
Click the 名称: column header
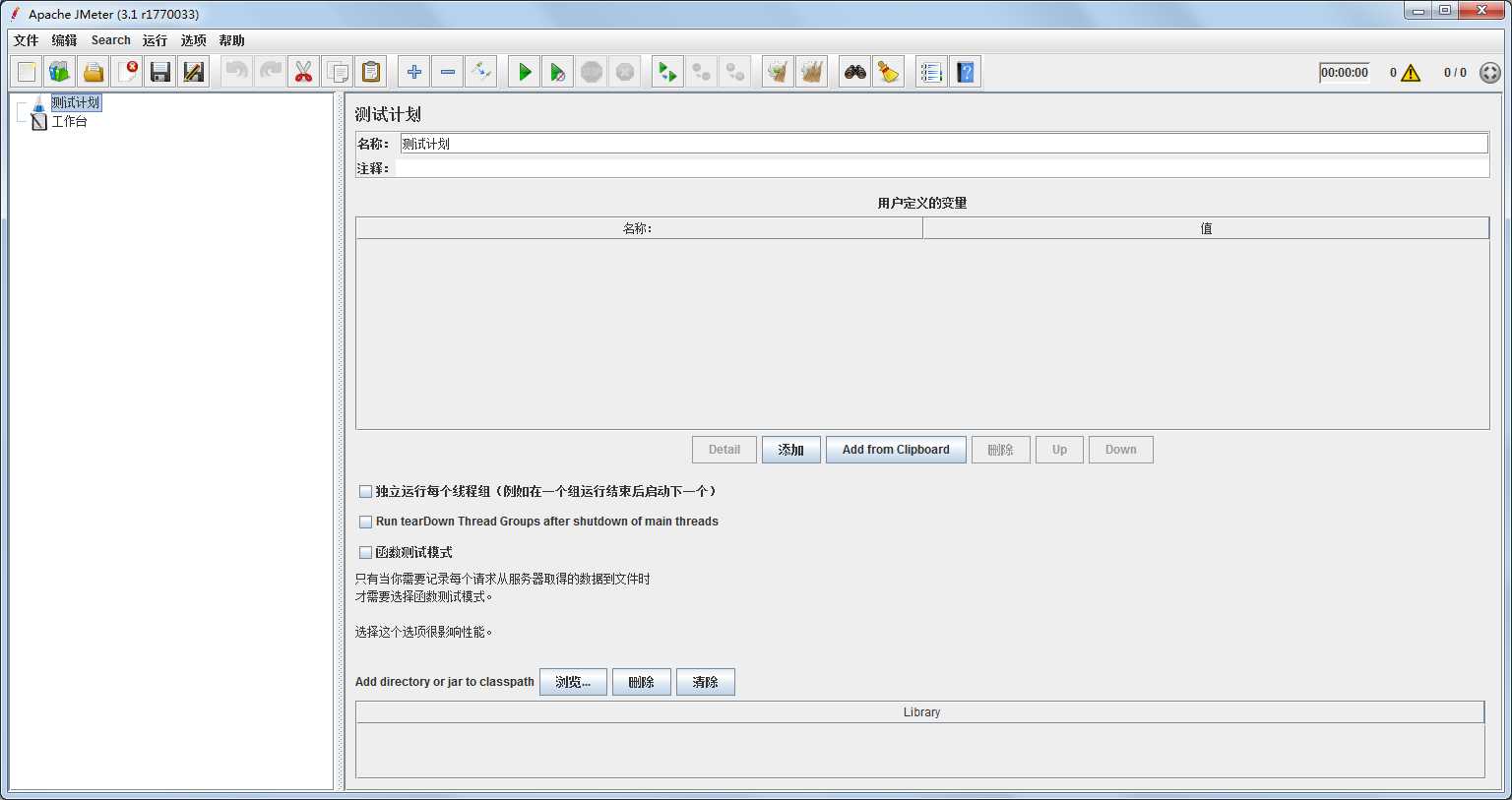pyautogui.click(x=639, y=228)
